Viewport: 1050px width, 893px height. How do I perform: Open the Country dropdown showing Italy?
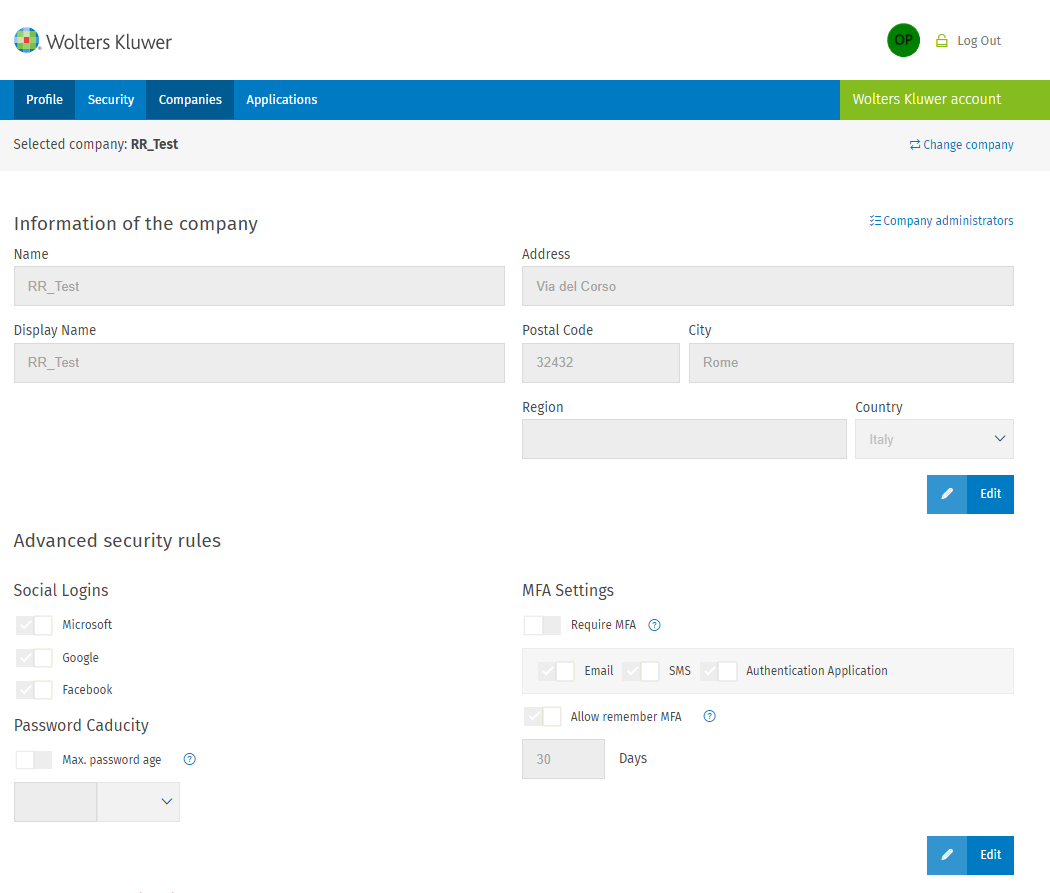pyautogui.click(x=934, y=439)
